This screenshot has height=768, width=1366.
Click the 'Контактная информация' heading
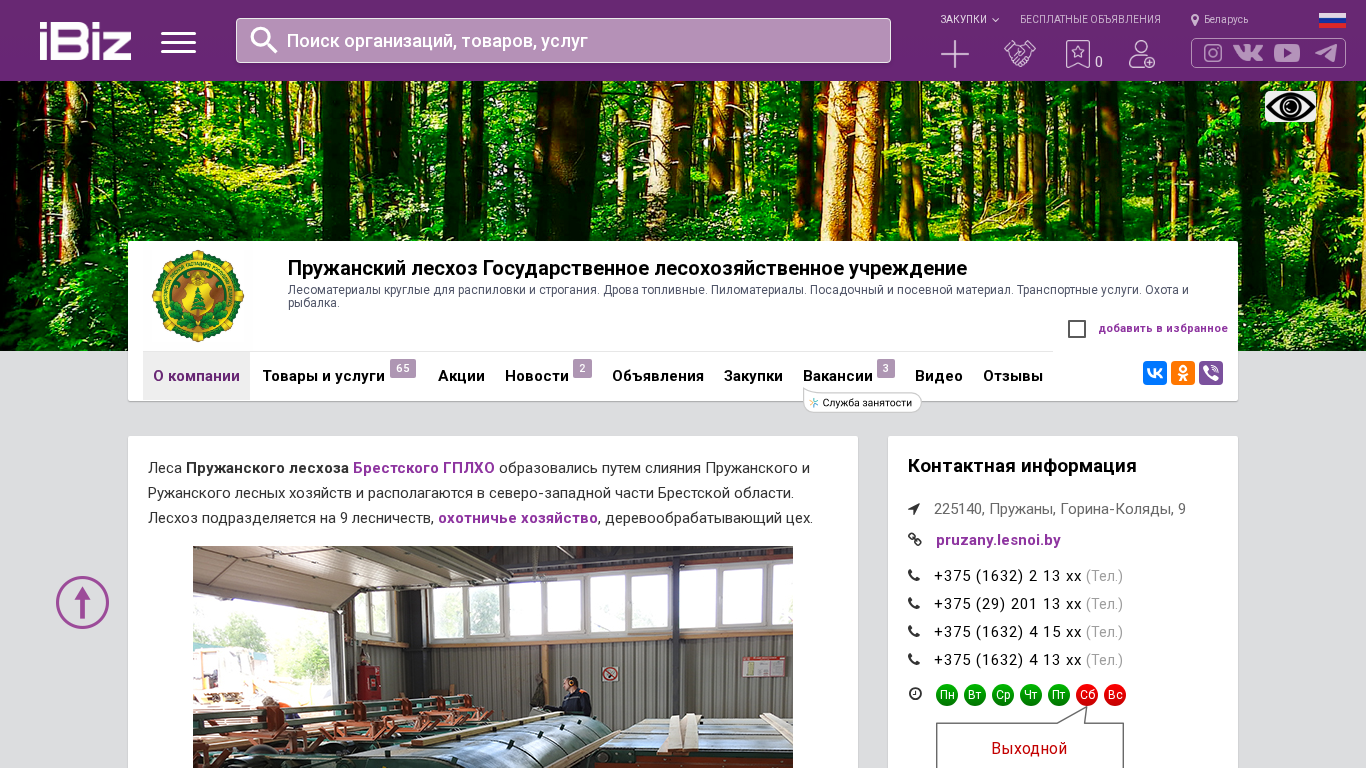tap(1022, 466)
